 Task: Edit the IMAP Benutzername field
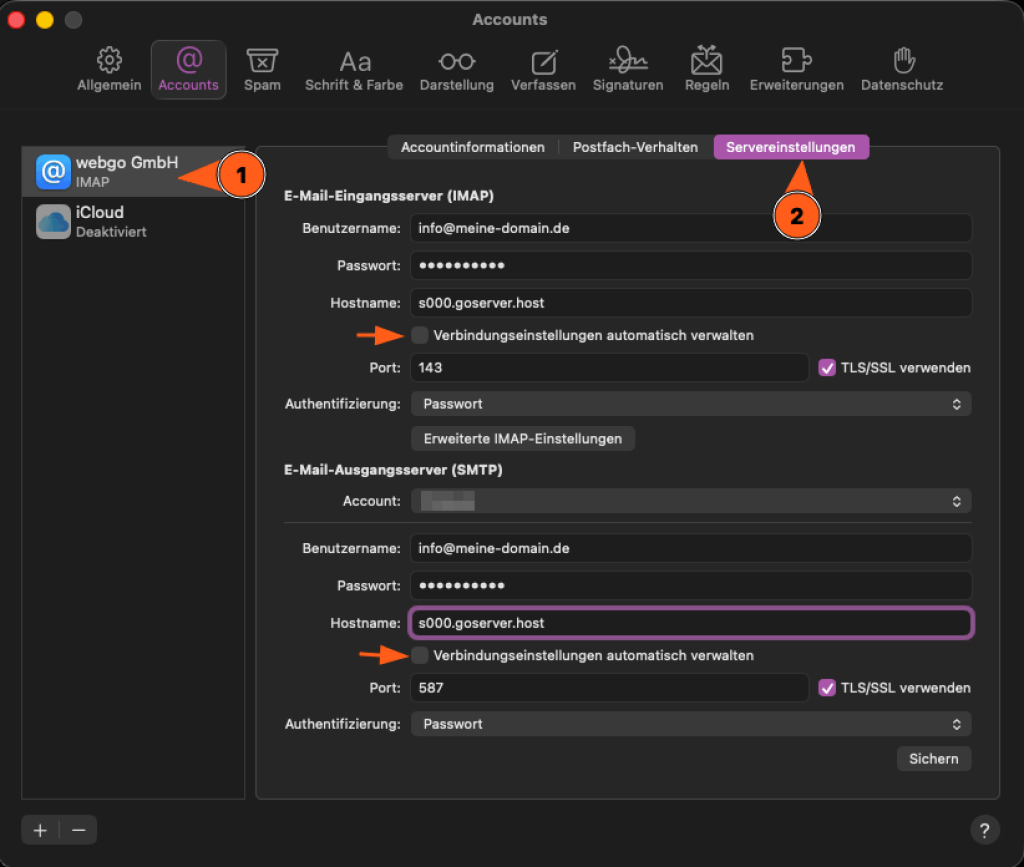(x=691, y=229)
